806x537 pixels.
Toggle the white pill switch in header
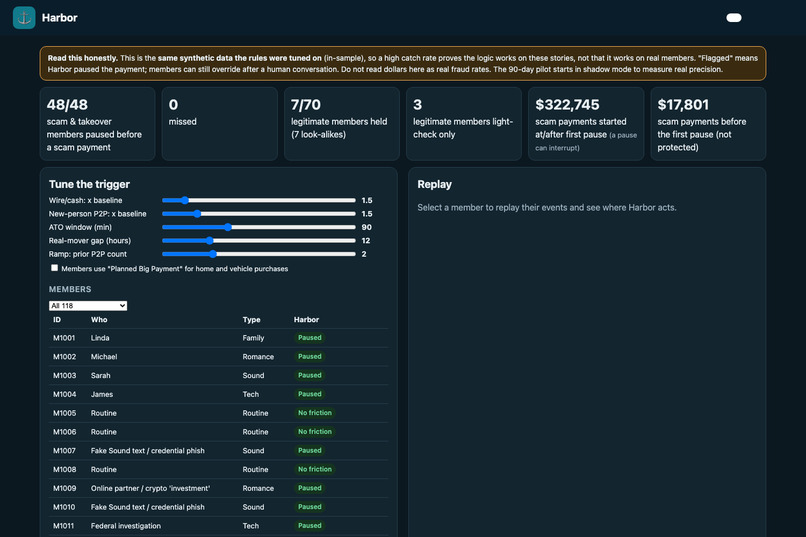(734, 17)
